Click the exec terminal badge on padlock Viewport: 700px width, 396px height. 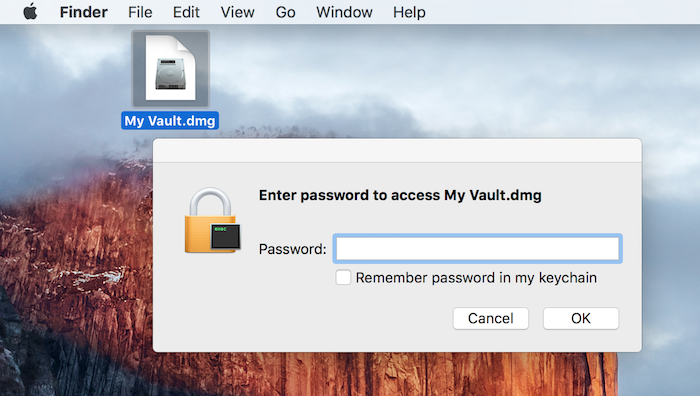pos(225,236)
